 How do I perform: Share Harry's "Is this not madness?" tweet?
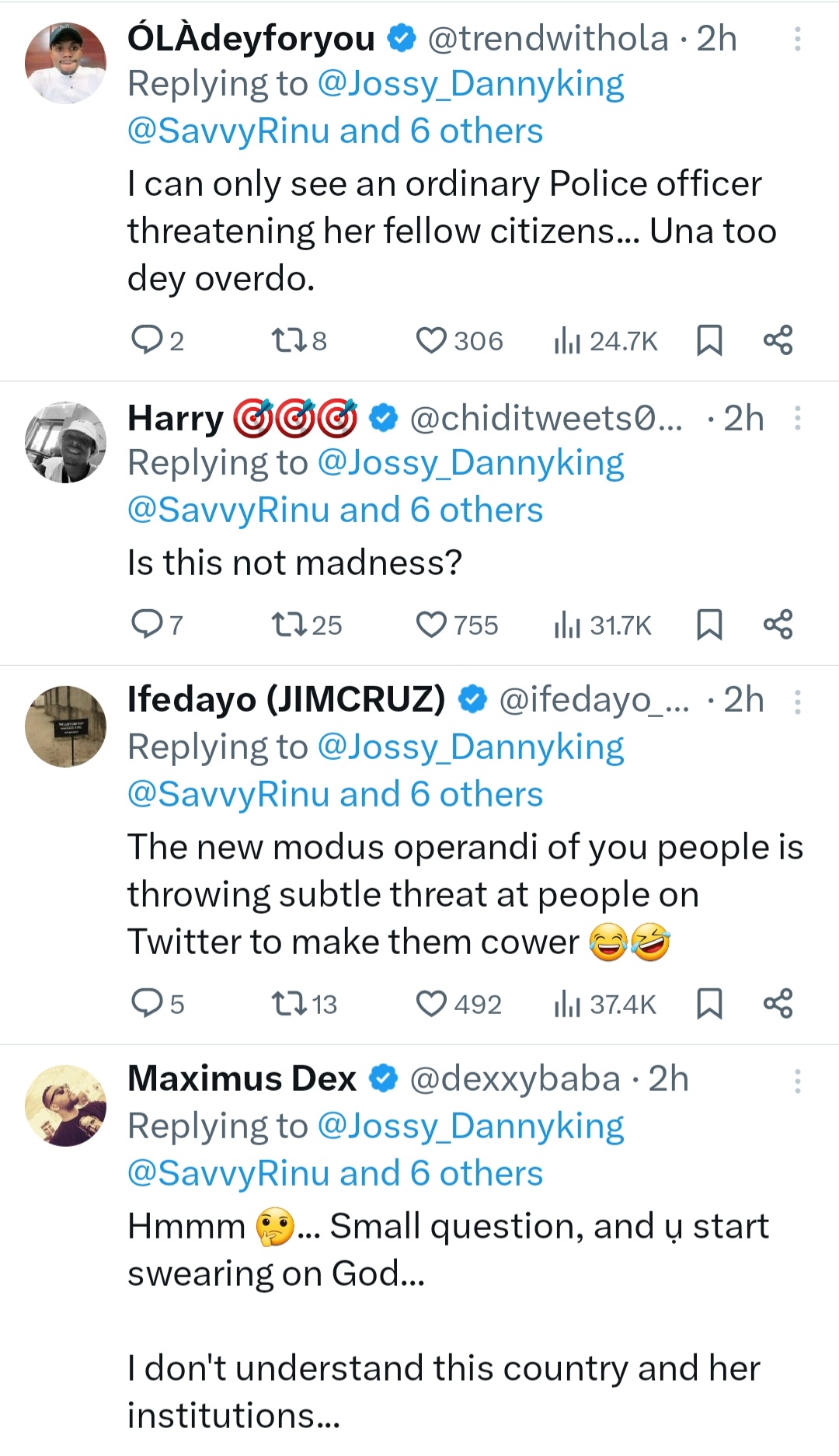pos(778,625)
